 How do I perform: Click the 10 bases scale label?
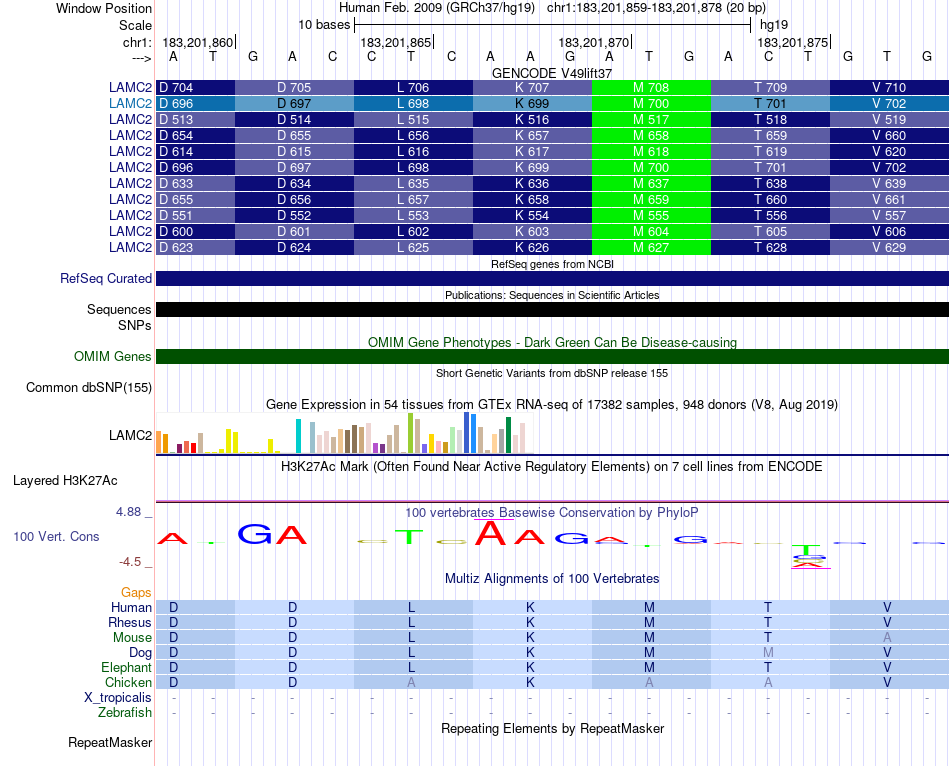click(x=324, y=25)
